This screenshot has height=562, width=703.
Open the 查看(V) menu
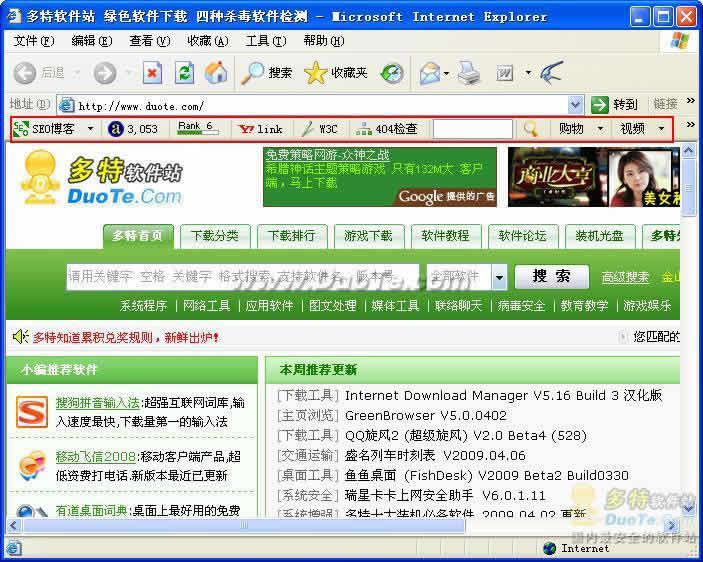[x=150, y=41]
